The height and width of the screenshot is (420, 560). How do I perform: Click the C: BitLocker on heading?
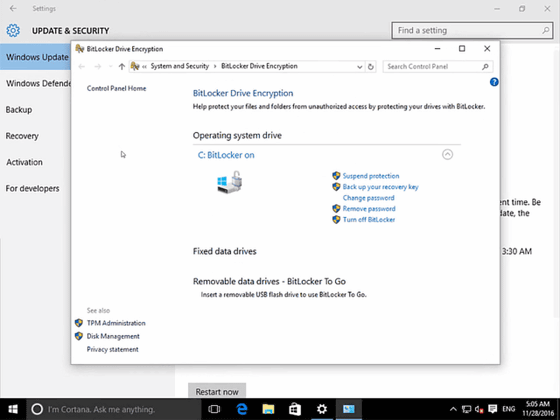pyautogui.click(x=226, y=155)
